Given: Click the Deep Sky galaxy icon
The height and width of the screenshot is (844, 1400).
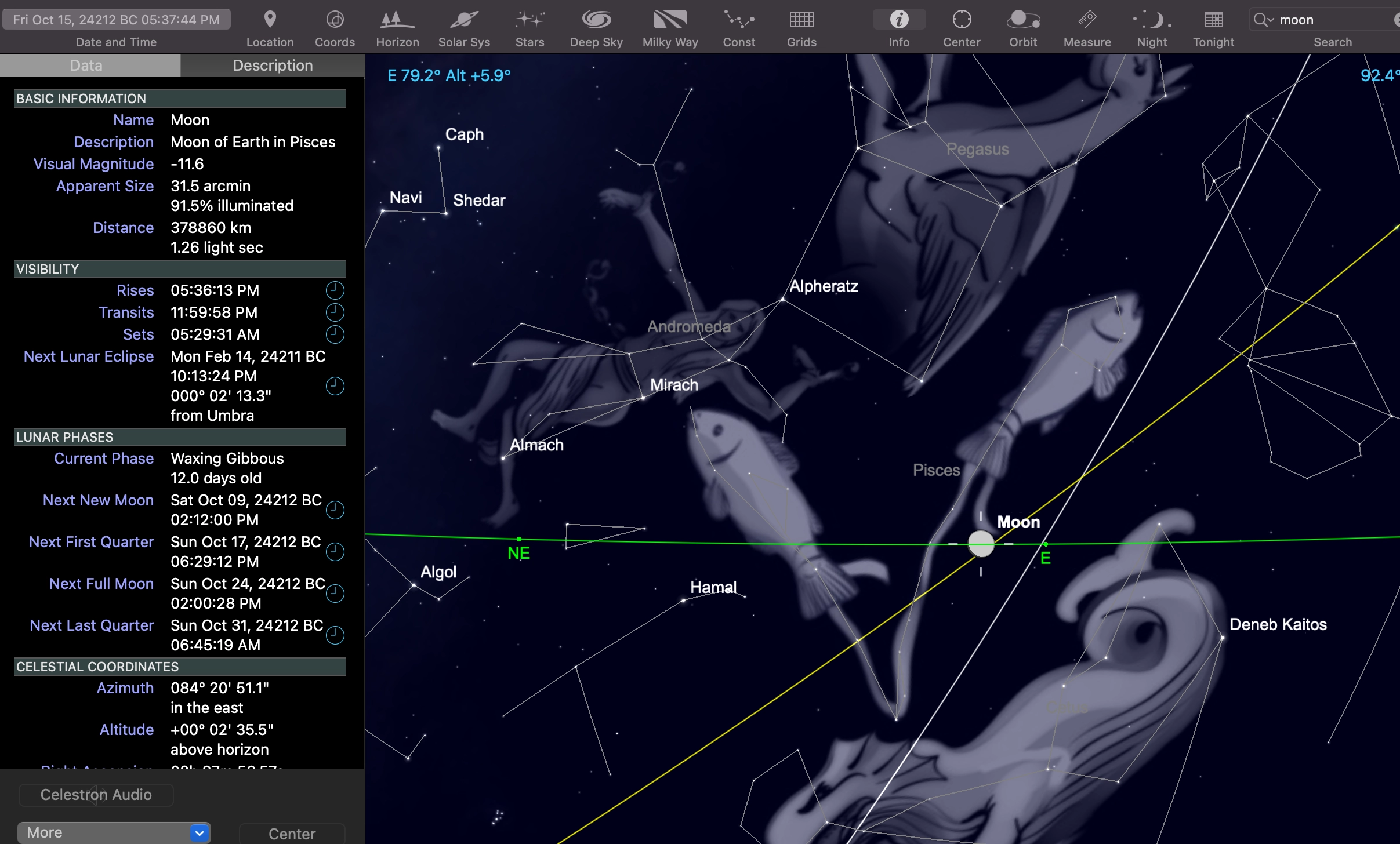Looking at the screenshot, I should click(596, 20).
